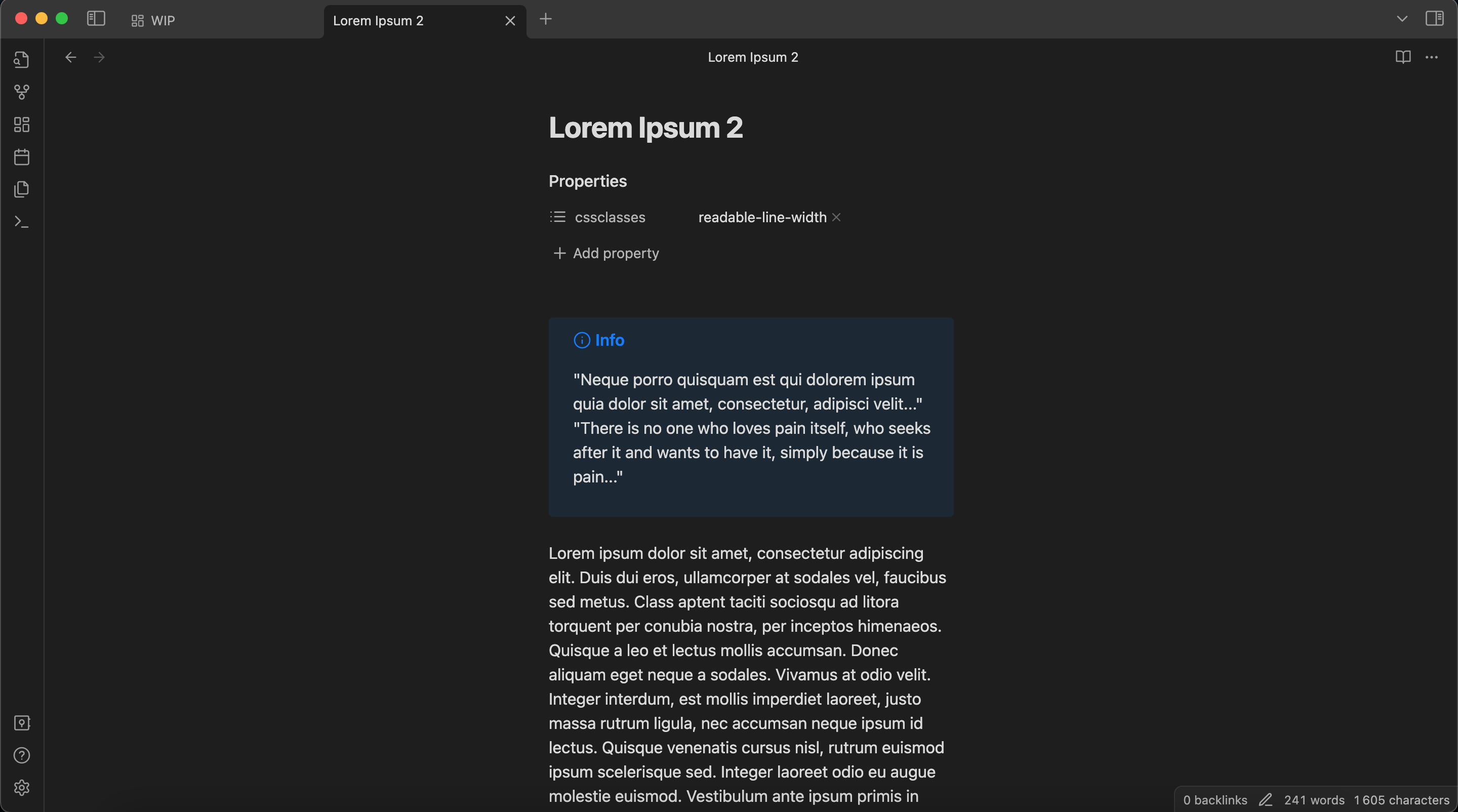This screenshot has width=1458, height=812.
Task: Open the canvas icon in left ribbon
Action: pyautogui.click(x=21, y=125)
